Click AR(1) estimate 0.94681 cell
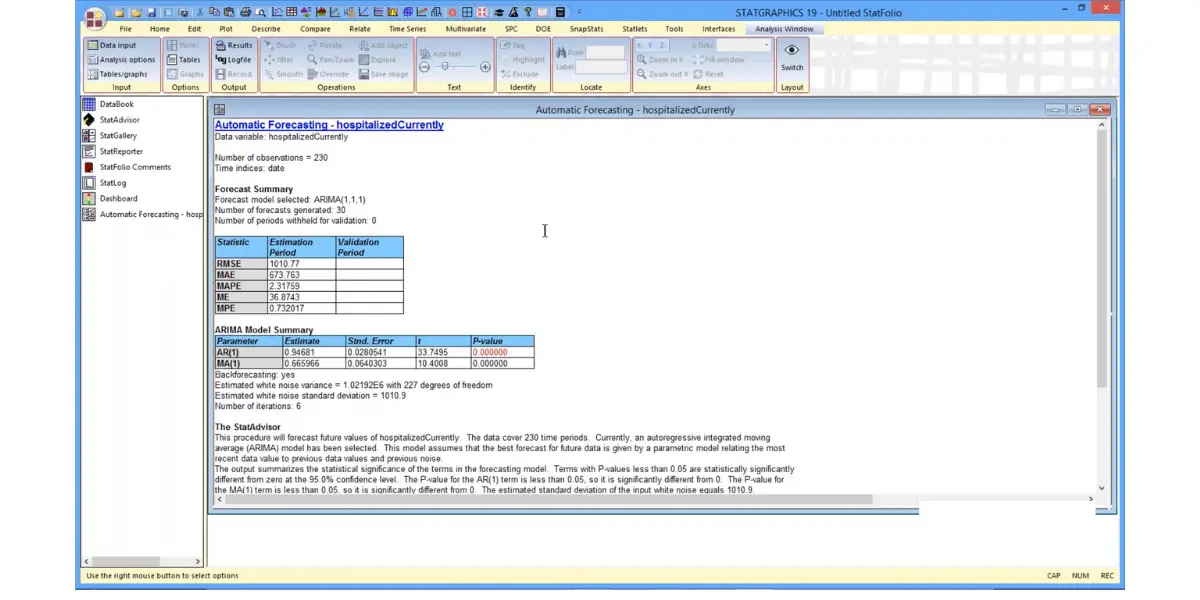Screen dimensions: 1200x600 tap(313, 352)
